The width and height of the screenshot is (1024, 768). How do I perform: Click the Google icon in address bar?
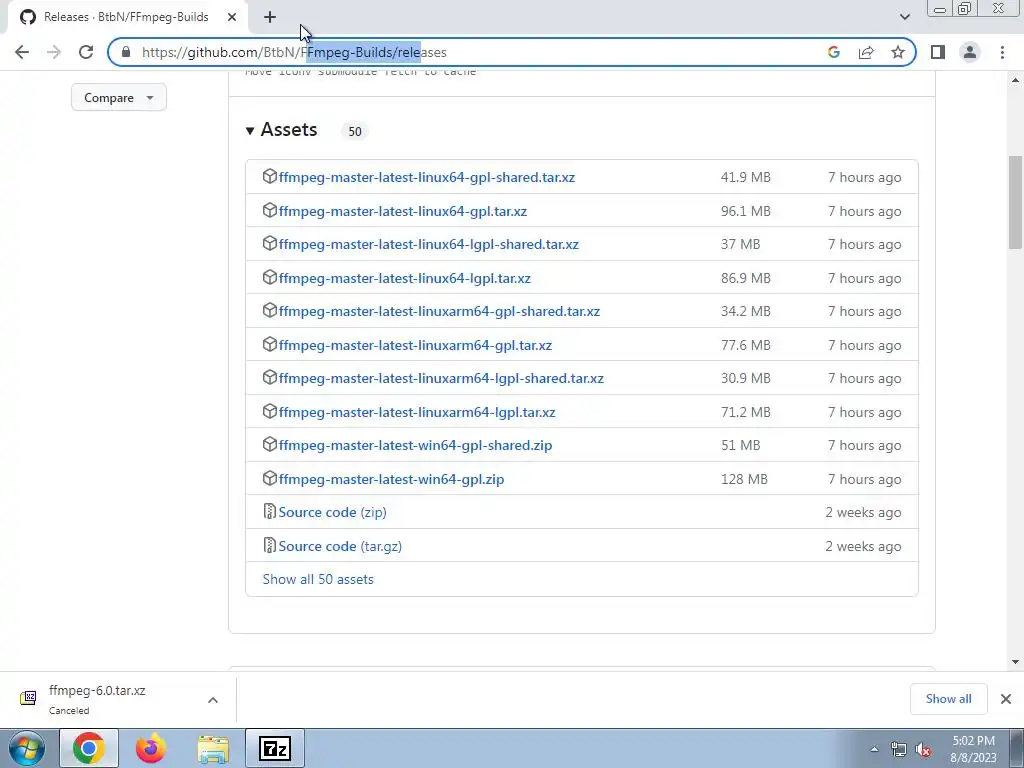tap(833, 52)
